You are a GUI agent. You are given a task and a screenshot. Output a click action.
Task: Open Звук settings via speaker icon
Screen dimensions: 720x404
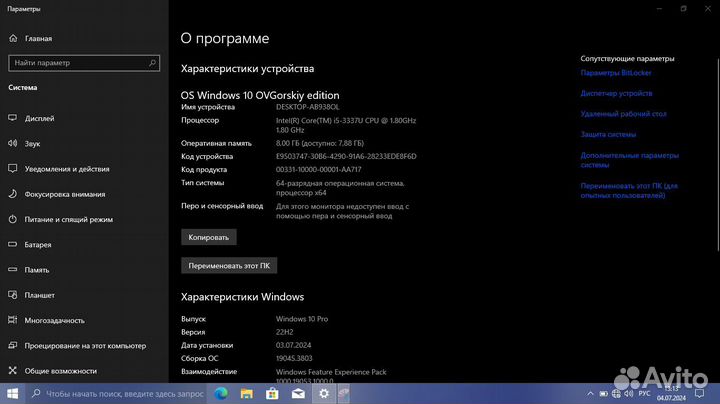(x=13, y=143)
